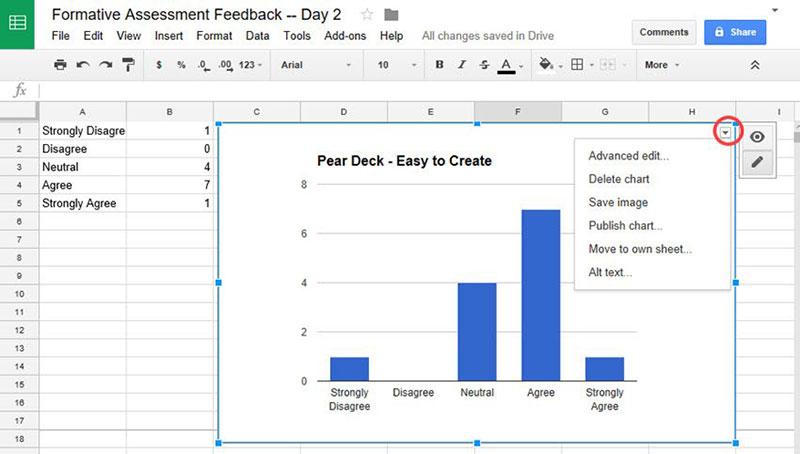This screenshot has width=800, height=454.
Task: Click the chart view mode eye icon
Action: click(757, 137)
